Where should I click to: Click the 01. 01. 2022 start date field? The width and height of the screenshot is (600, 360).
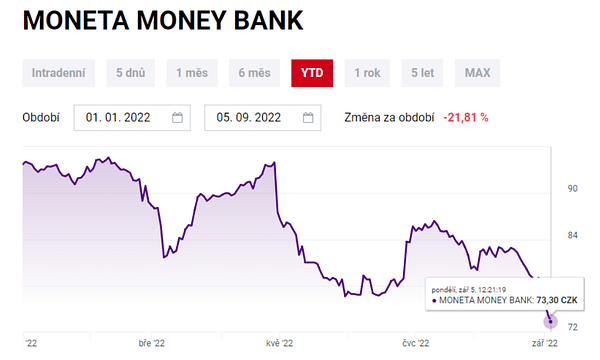[132, 117]
